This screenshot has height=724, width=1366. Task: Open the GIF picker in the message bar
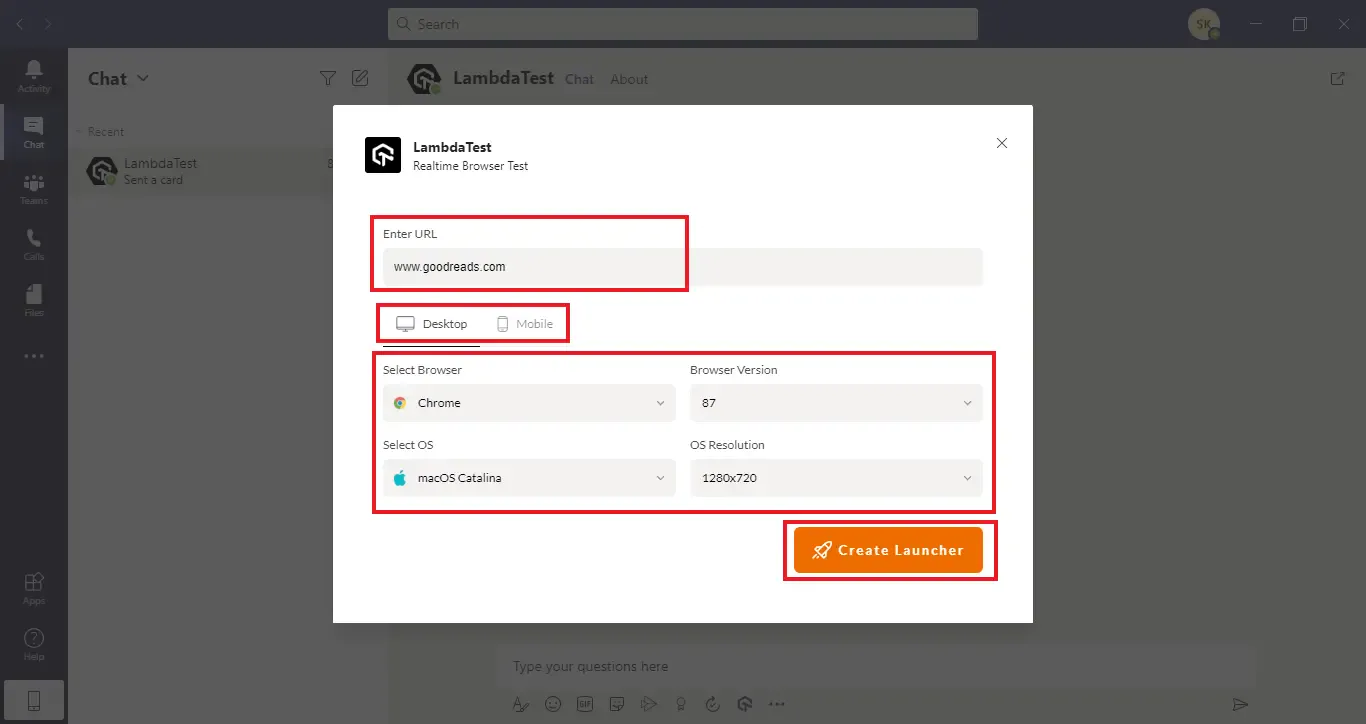coord(585,703)
